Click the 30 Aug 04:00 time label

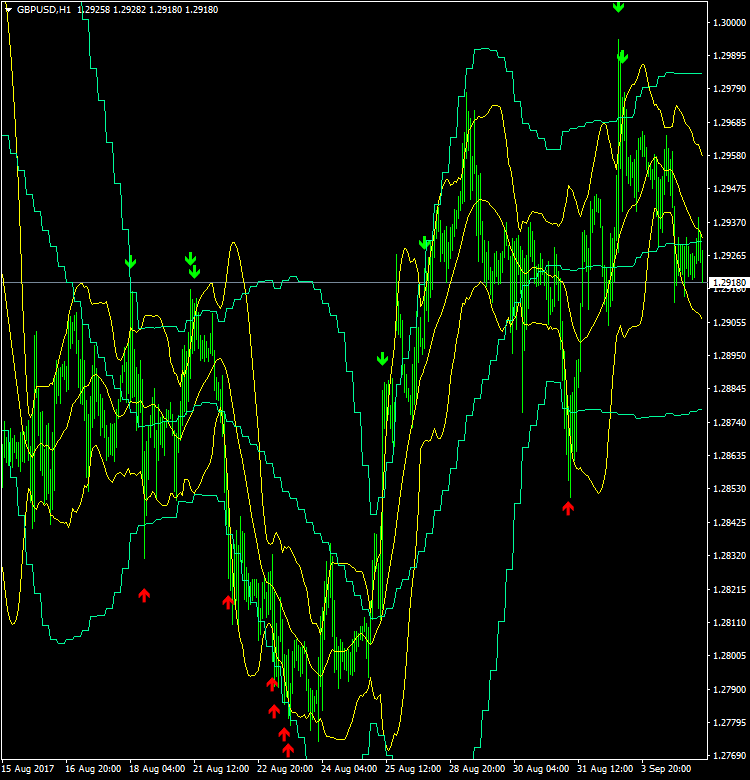click(x=541, y=769)
